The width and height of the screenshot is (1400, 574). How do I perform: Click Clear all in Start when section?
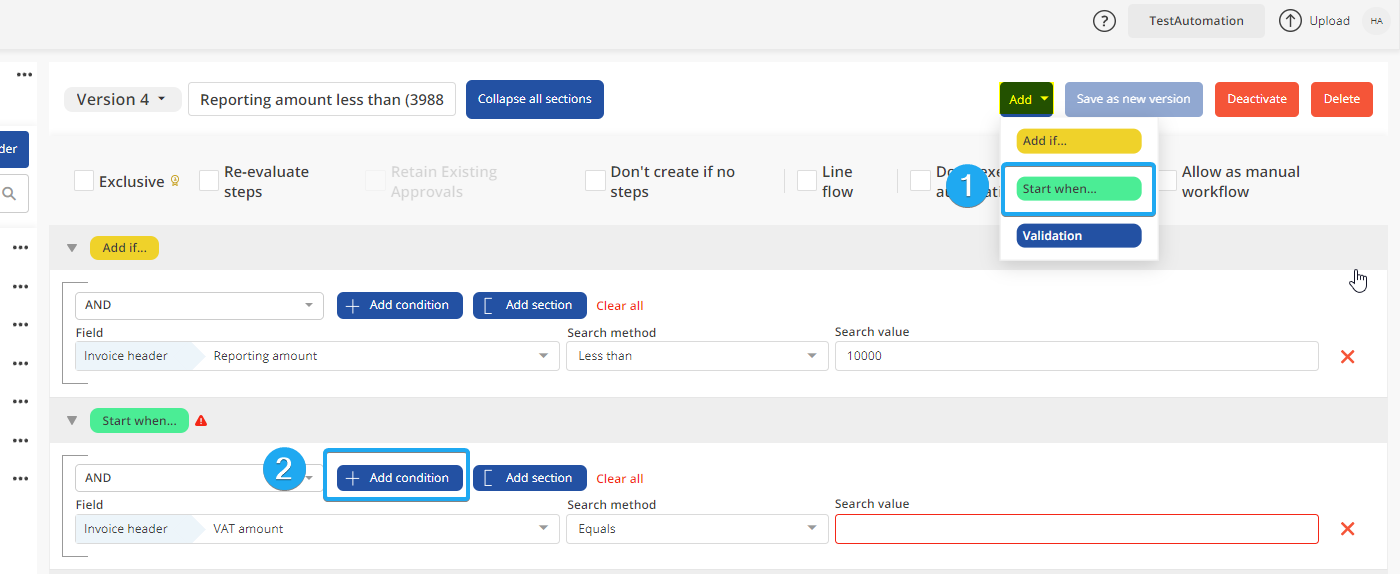(620, 479)
